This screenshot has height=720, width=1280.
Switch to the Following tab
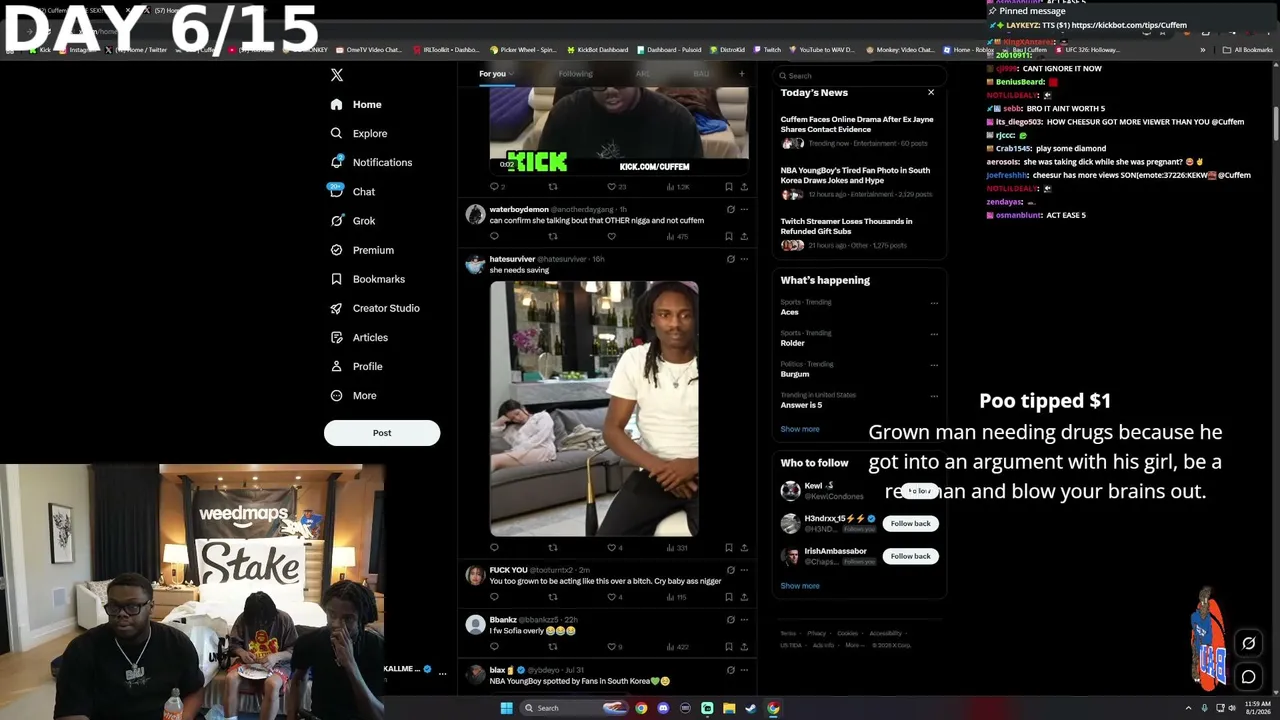(x=576, y=74)
